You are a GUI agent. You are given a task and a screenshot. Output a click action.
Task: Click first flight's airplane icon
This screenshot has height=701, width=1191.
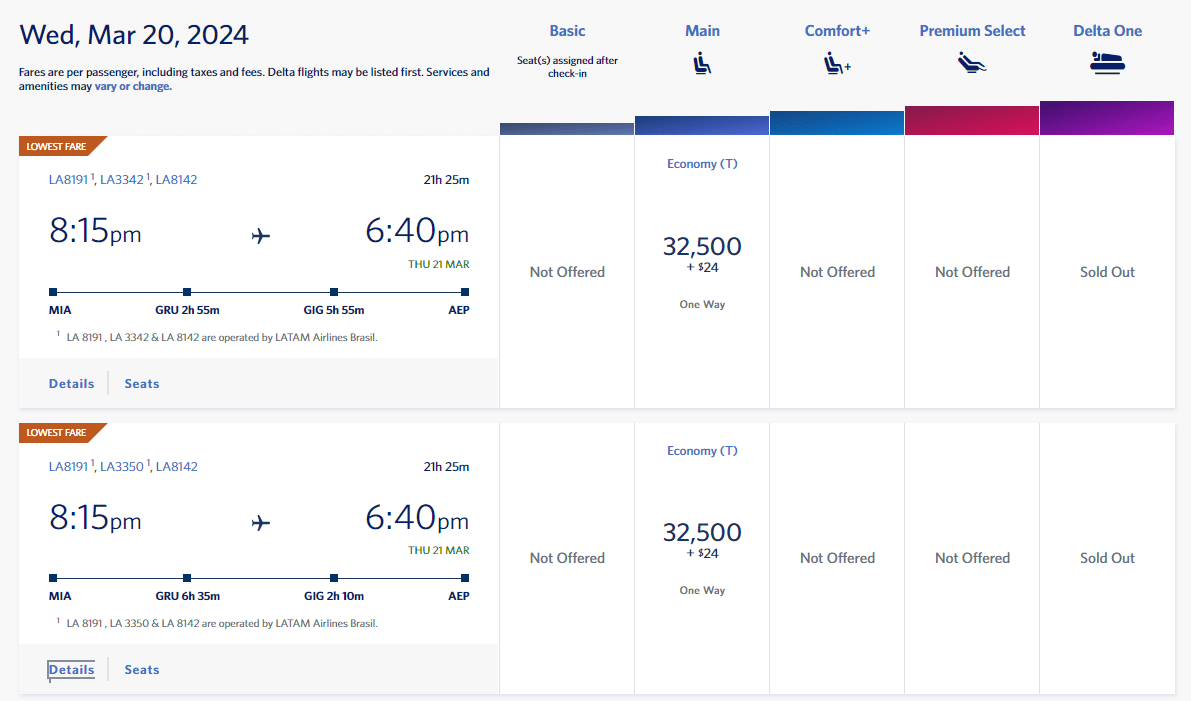261,236
